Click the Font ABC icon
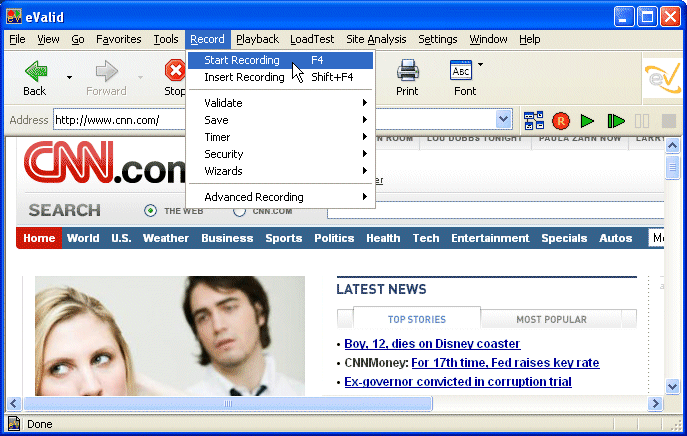Image resolution: width=687 pixels, height=436 pixels. 461,70
